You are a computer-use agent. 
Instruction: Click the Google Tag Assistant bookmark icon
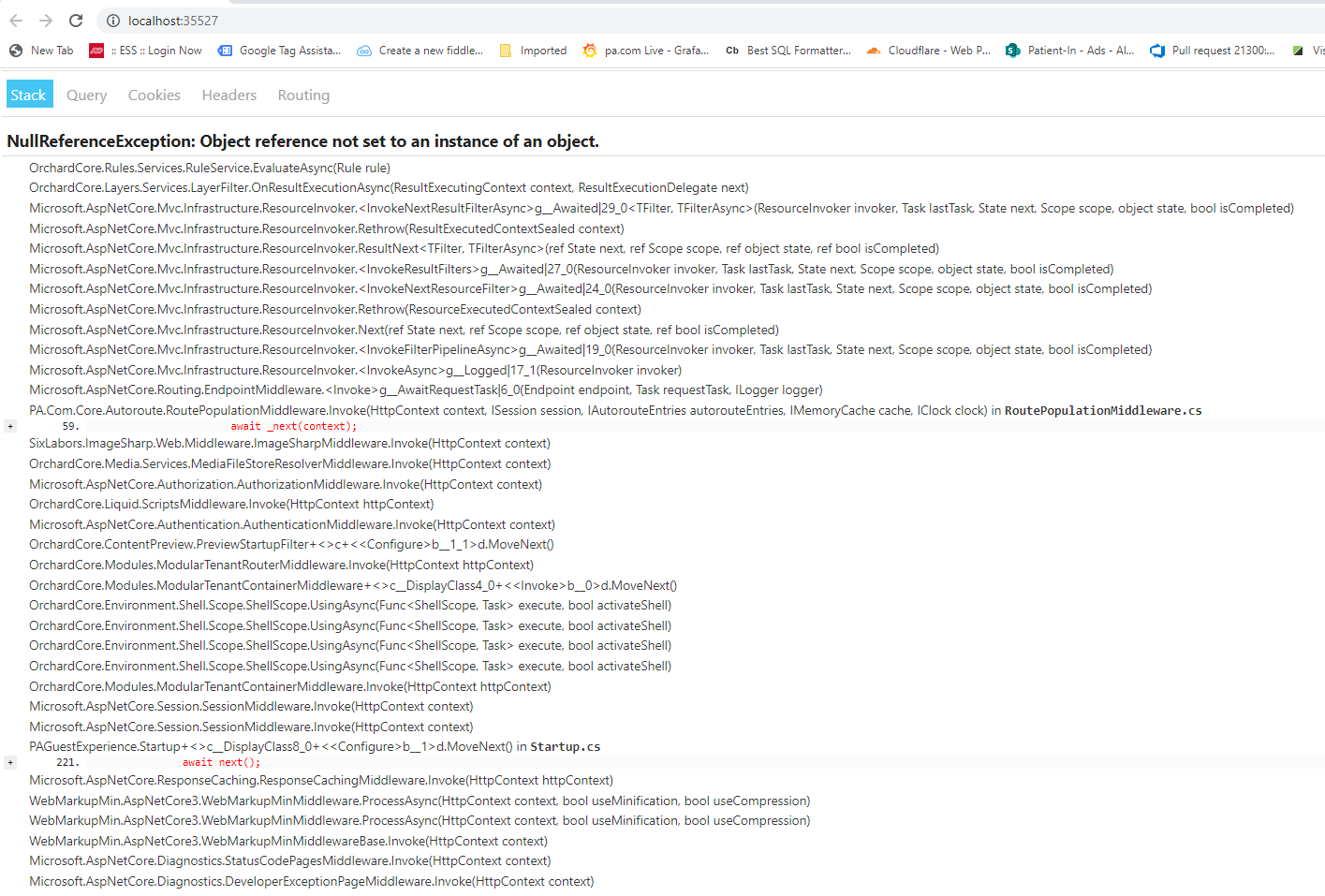pos(224,51)
